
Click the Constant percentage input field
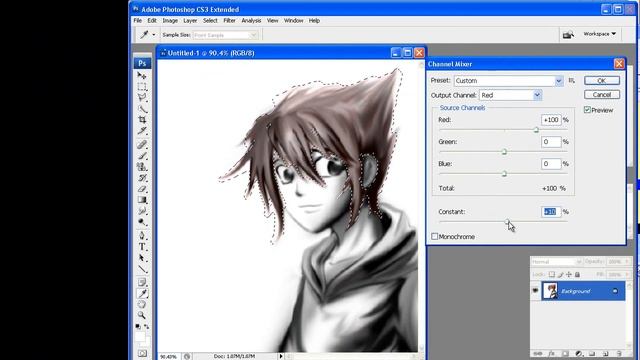click(551, 211)
